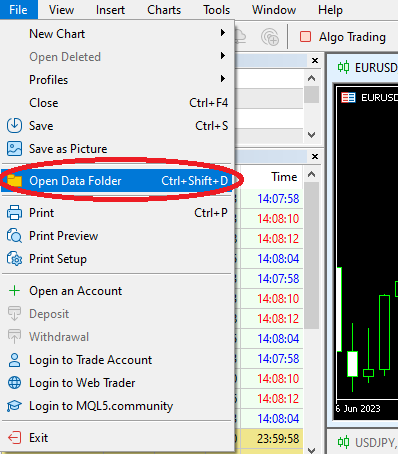Click the Print printer icon

14,213
